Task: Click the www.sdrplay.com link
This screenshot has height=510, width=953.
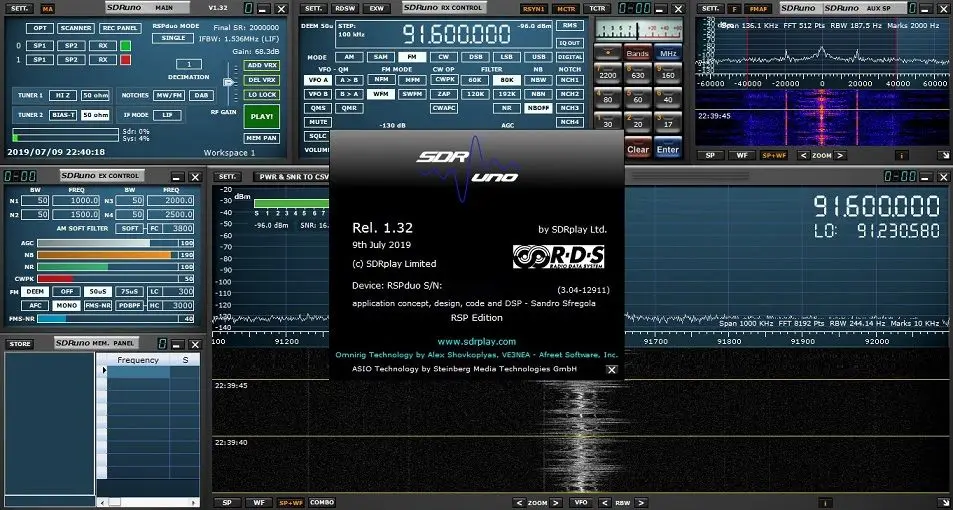Action: pyautogui.click(x=477, y=342)
